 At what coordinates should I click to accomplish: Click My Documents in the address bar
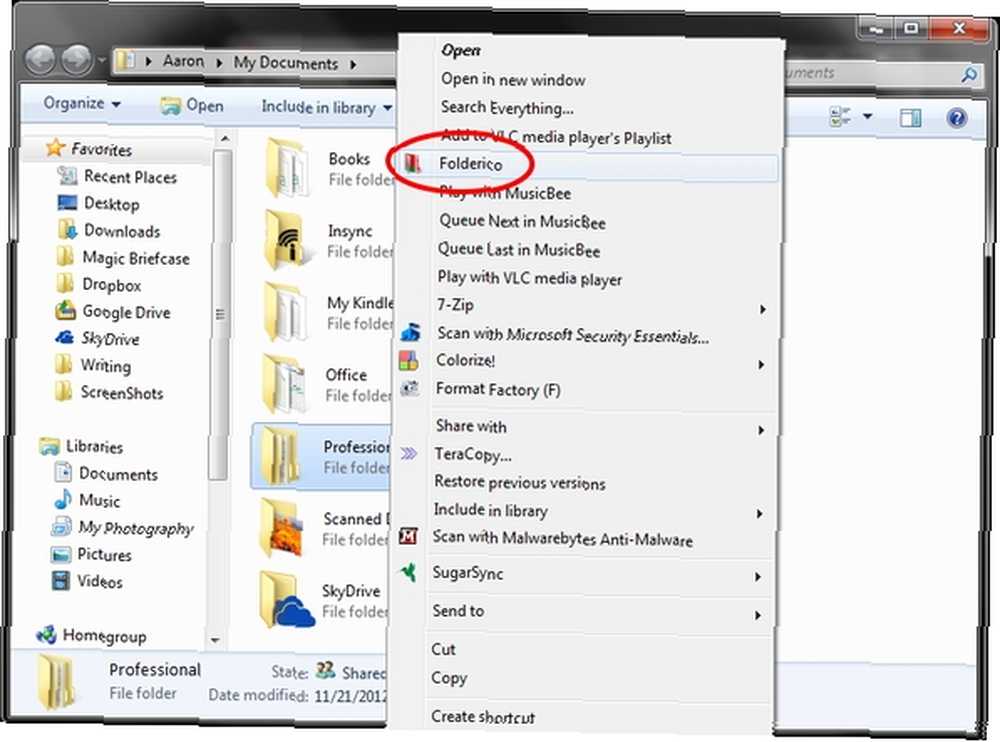click(x=286, y=63)
